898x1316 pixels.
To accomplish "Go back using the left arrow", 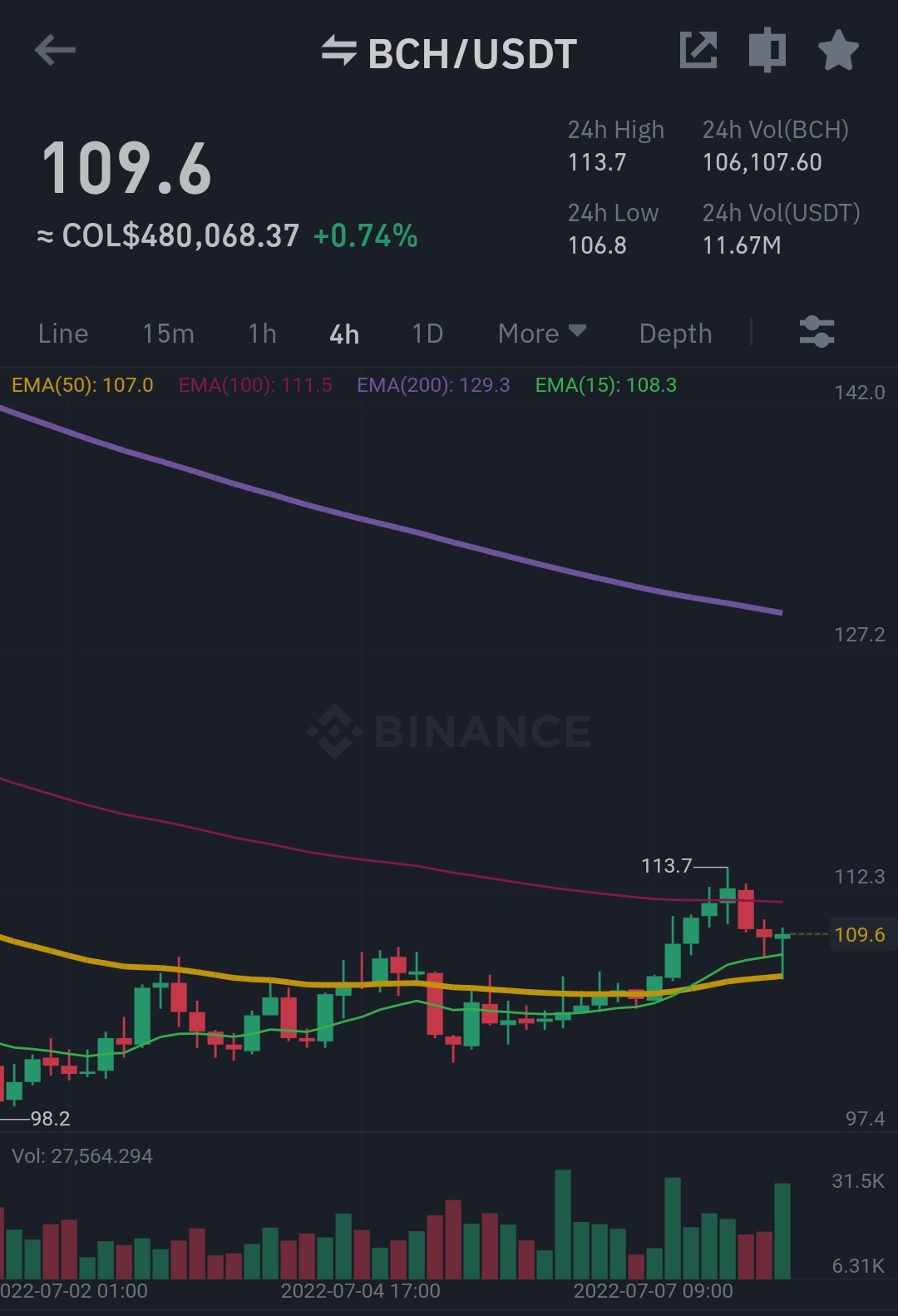I will coord(55,51).
